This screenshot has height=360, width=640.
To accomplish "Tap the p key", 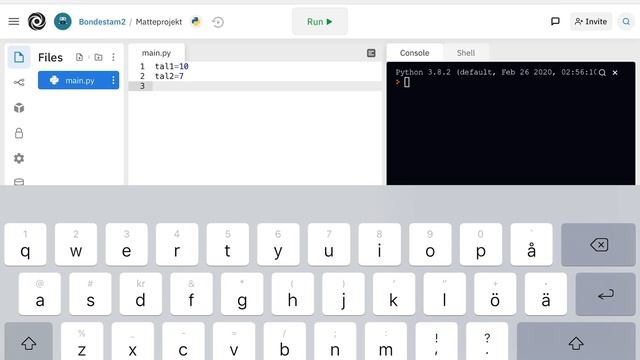I will [481, 245].
